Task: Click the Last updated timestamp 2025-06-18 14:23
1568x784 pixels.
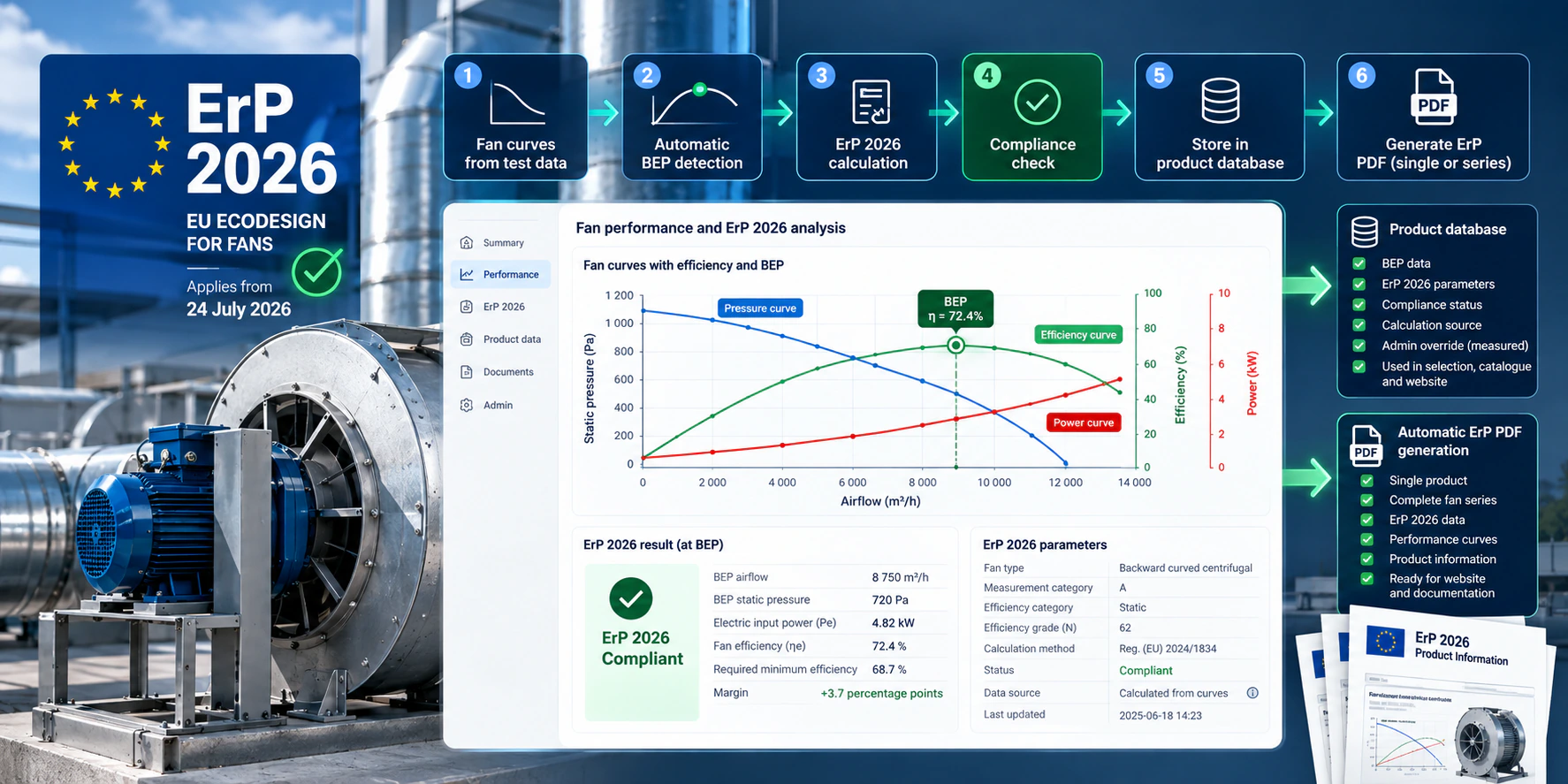Action: (1161, 716)
